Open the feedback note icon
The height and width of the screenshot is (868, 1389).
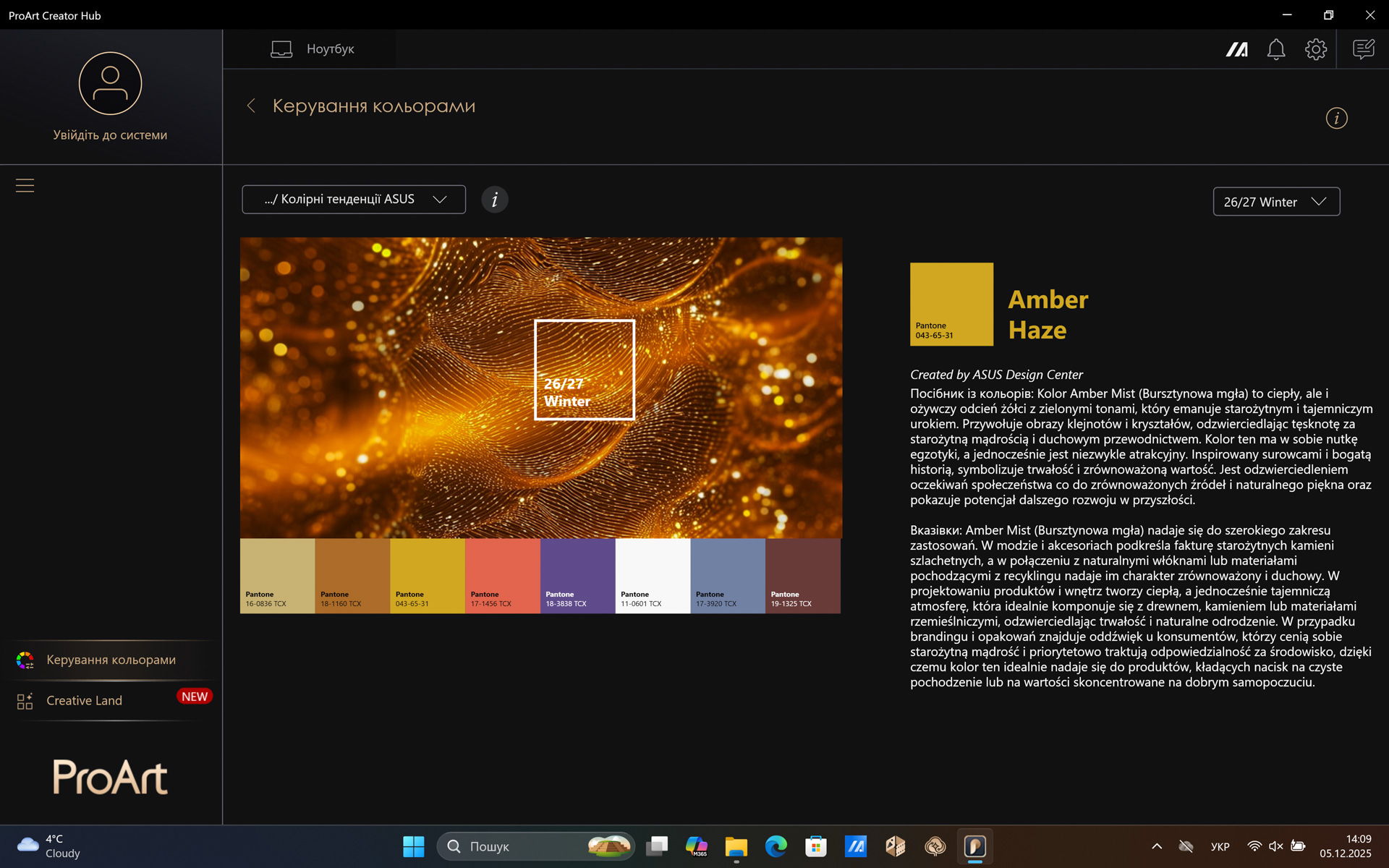tap(1364, 49)
